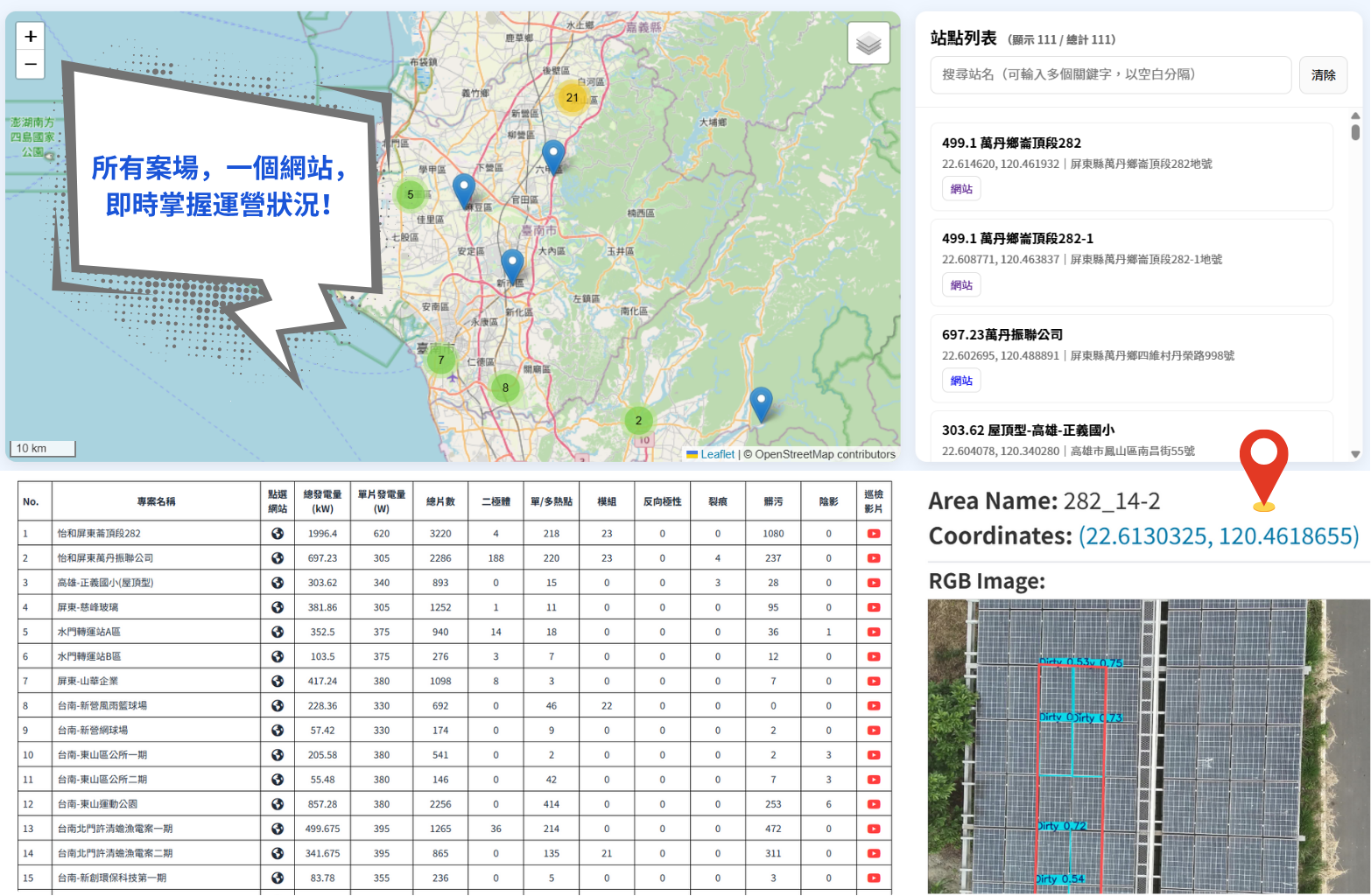Open YouTube video icon for 屏東-慈峰玻璃 row
This screenshot has width=1371, height=896.
tap(873, 607)
